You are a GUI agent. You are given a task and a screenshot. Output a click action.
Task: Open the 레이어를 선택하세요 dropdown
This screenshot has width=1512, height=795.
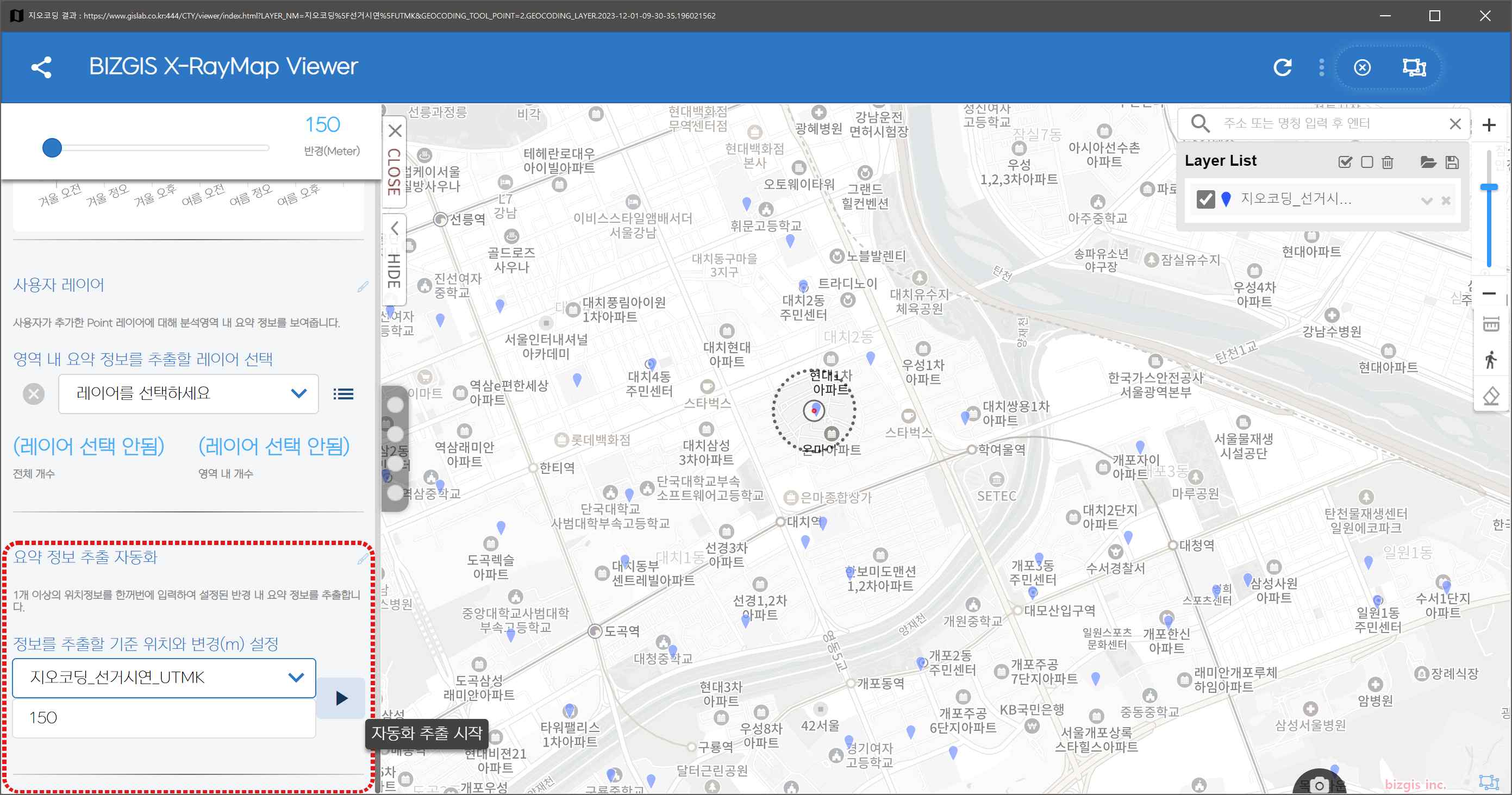(189, 393)
